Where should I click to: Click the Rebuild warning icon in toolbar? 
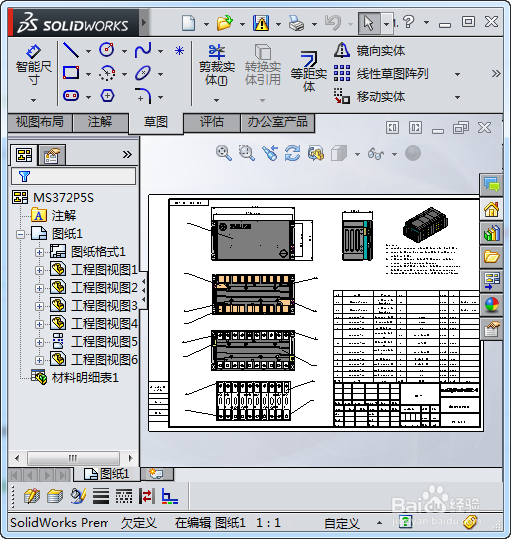coord(261,23)
